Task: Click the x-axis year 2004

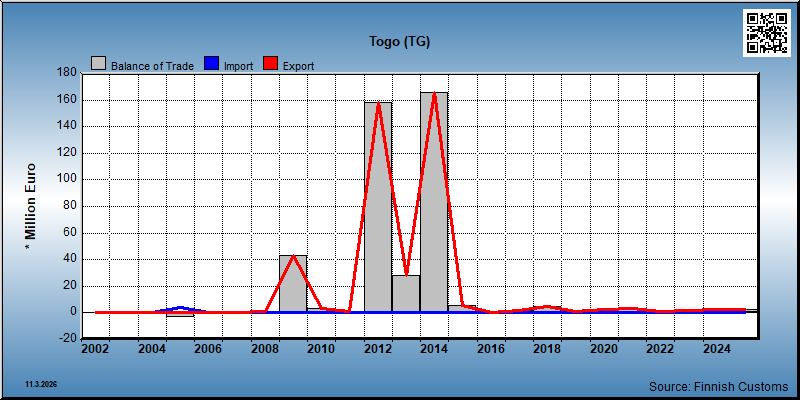Action: (152, 349)
